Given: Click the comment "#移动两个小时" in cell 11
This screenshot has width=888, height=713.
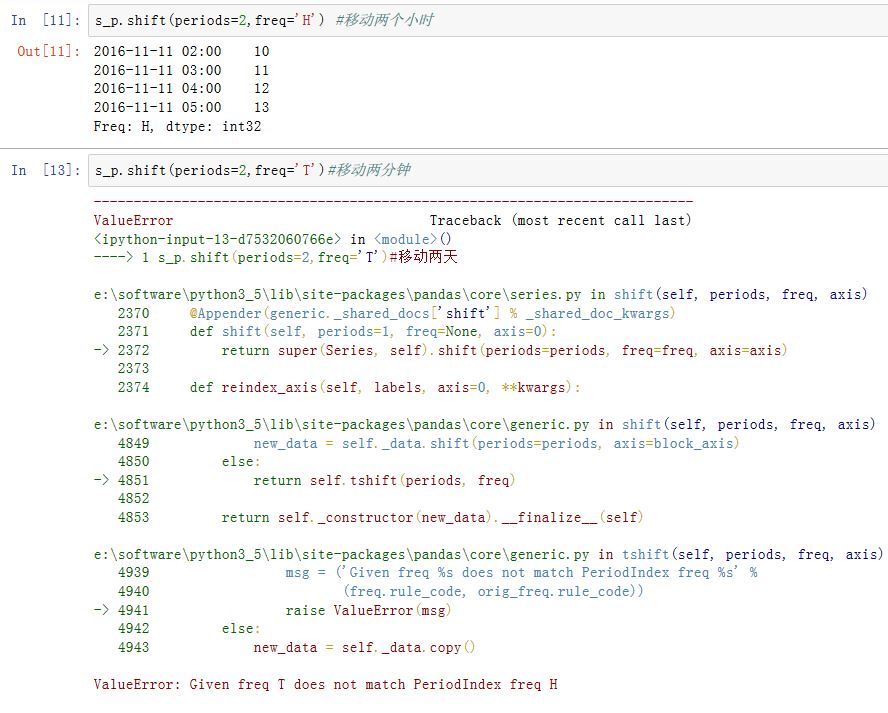Looking at the screenshot, I should [x=385, y=20].
